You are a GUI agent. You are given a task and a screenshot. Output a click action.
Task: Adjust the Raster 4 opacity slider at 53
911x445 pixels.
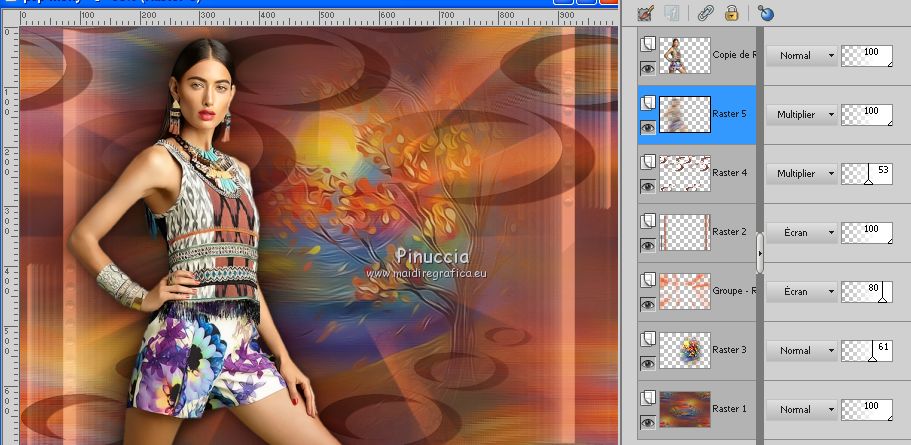click(x=868, y=173)
